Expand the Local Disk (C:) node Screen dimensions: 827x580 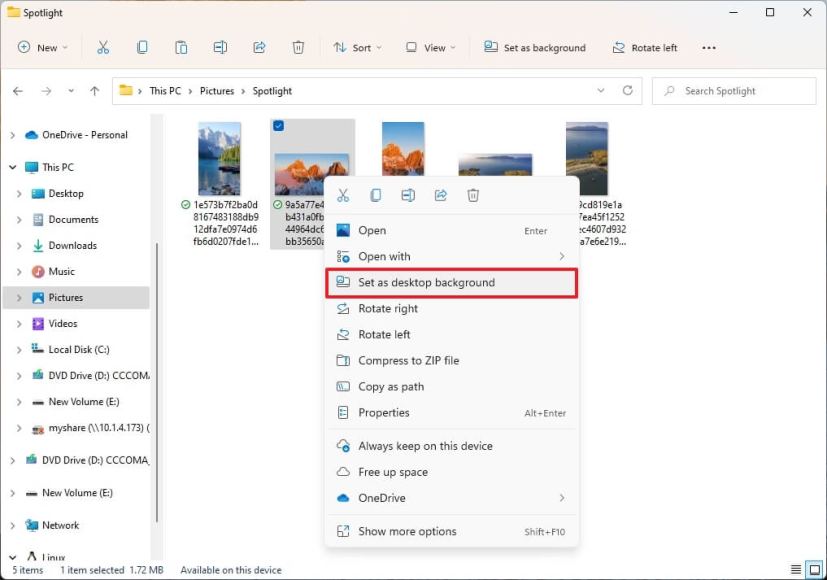point(19,350)
